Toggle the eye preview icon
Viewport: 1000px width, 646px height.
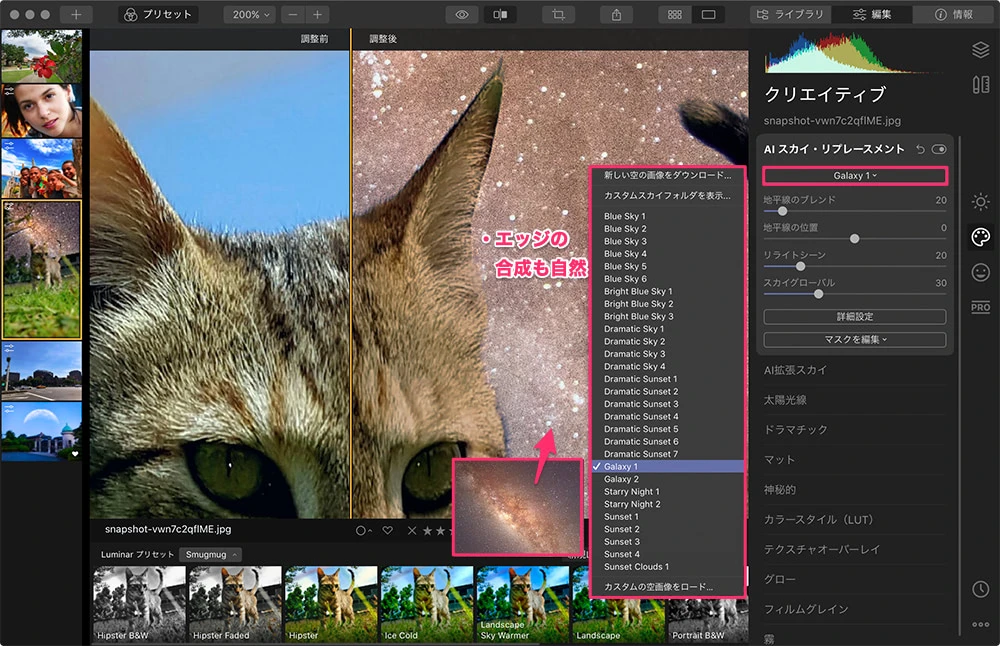pyautogui.click(x=462, y=14)
